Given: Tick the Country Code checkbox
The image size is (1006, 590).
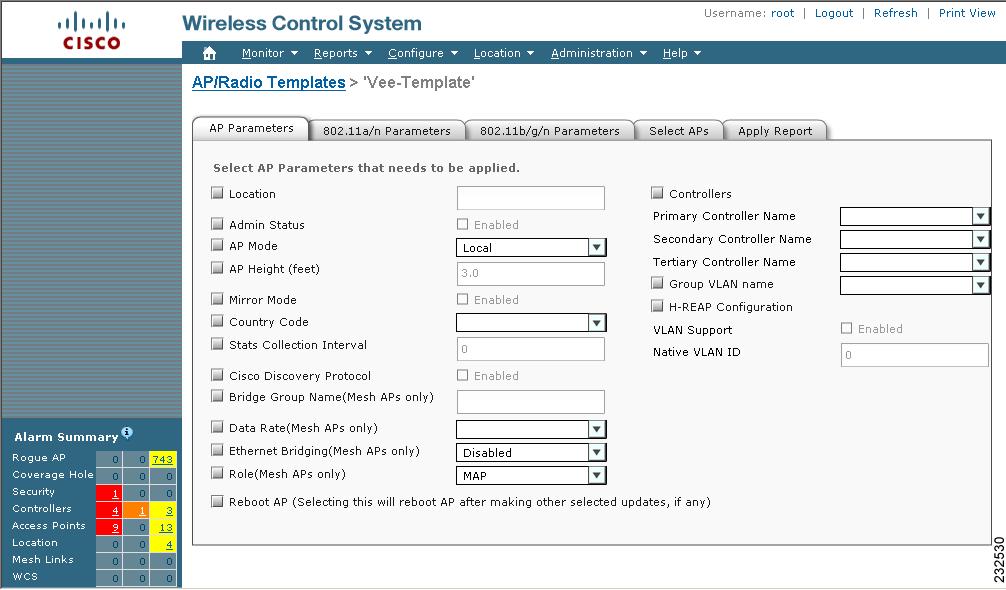Looking at the screenshot, I should (217, 321).
